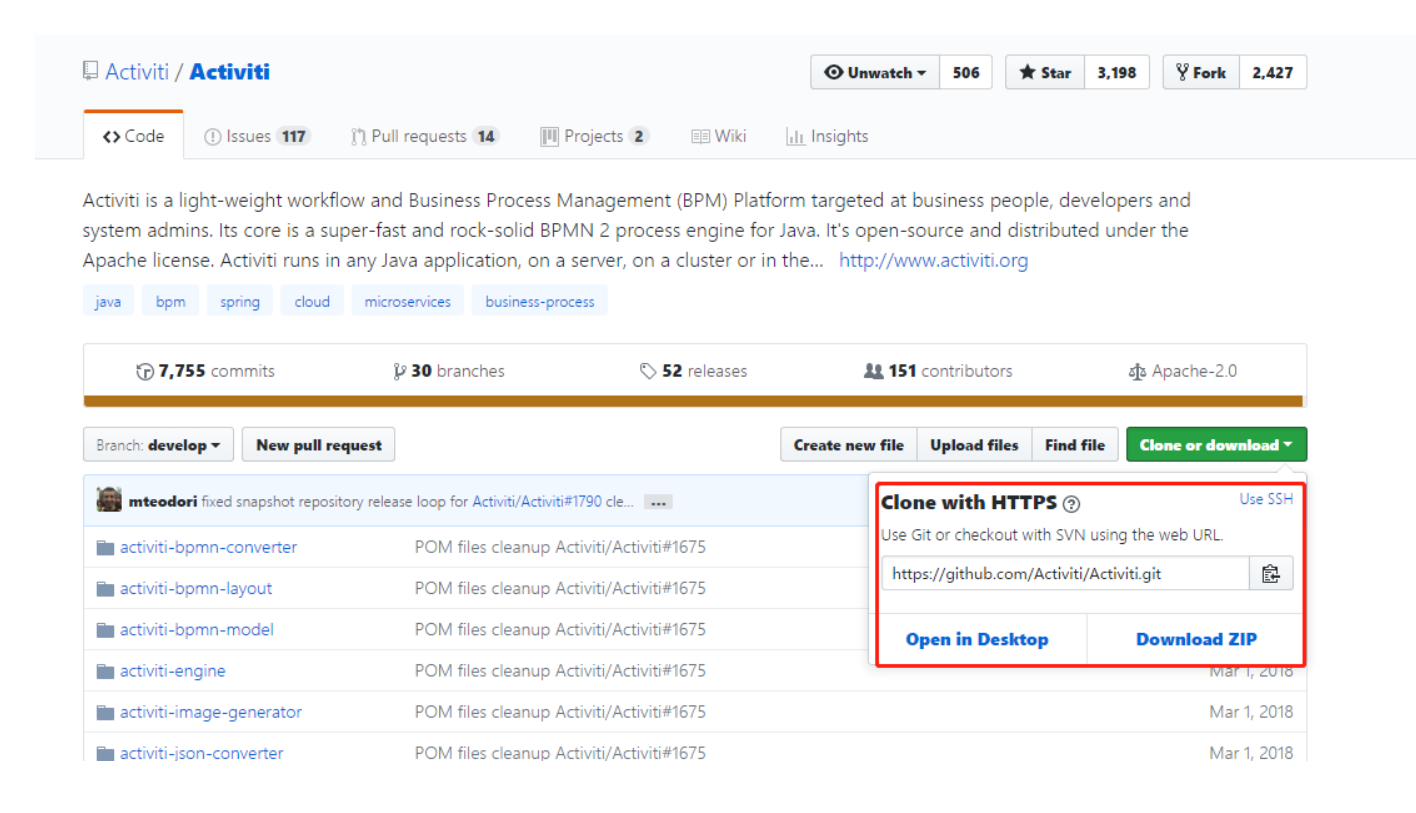This screenshot has height=813, width=1416.
Task: Open commit message on activiti-engine row
Action: 560,670
